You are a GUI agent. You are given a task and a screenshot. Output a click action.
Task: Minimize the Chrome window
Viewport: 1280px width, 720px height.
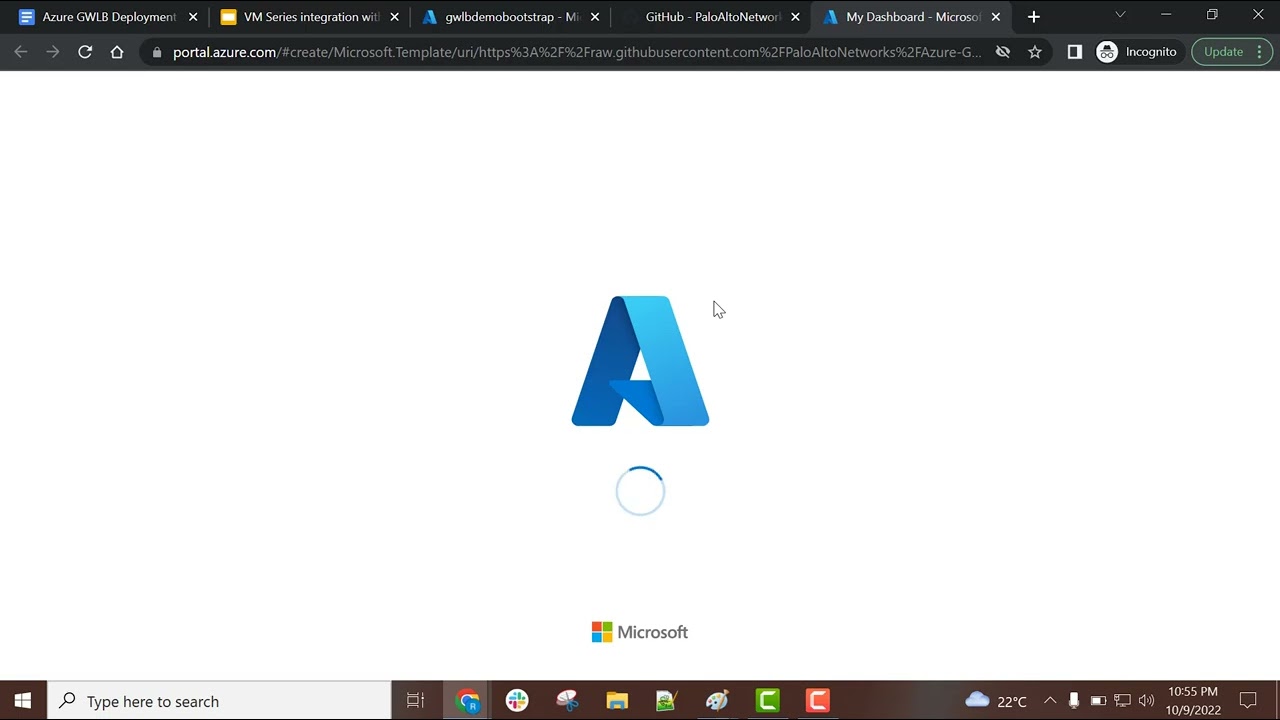[x=1166, y=15]
